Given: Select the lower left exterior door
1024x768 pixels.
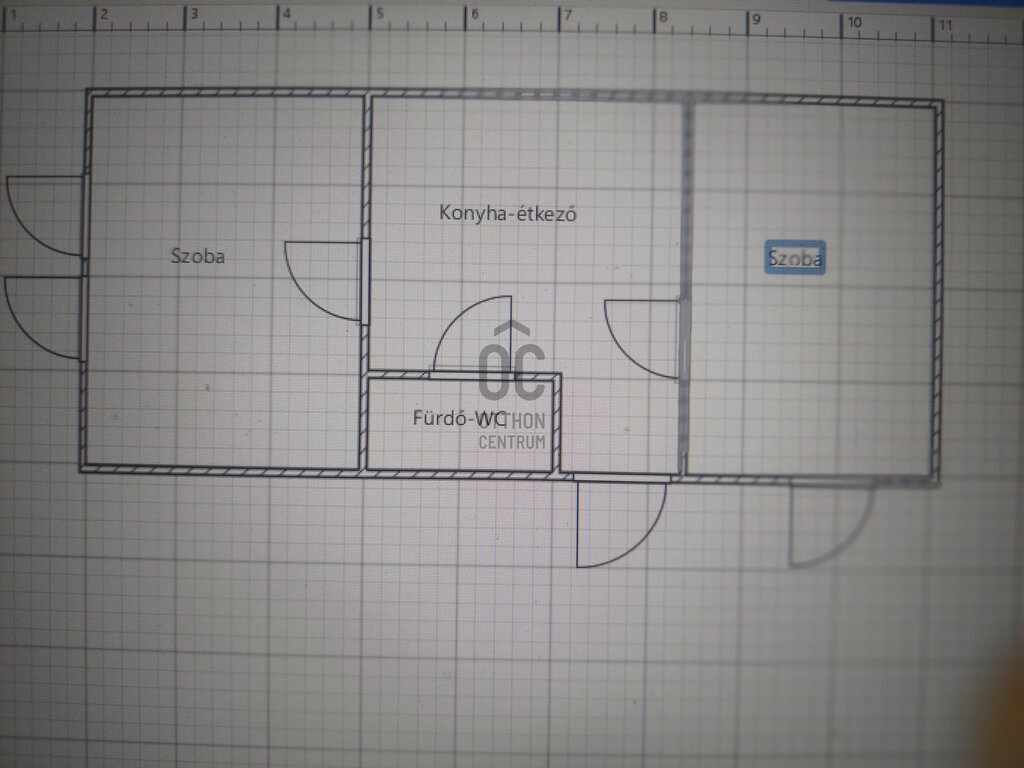Looking at the screenshot, I should click(x=43, y=317).
